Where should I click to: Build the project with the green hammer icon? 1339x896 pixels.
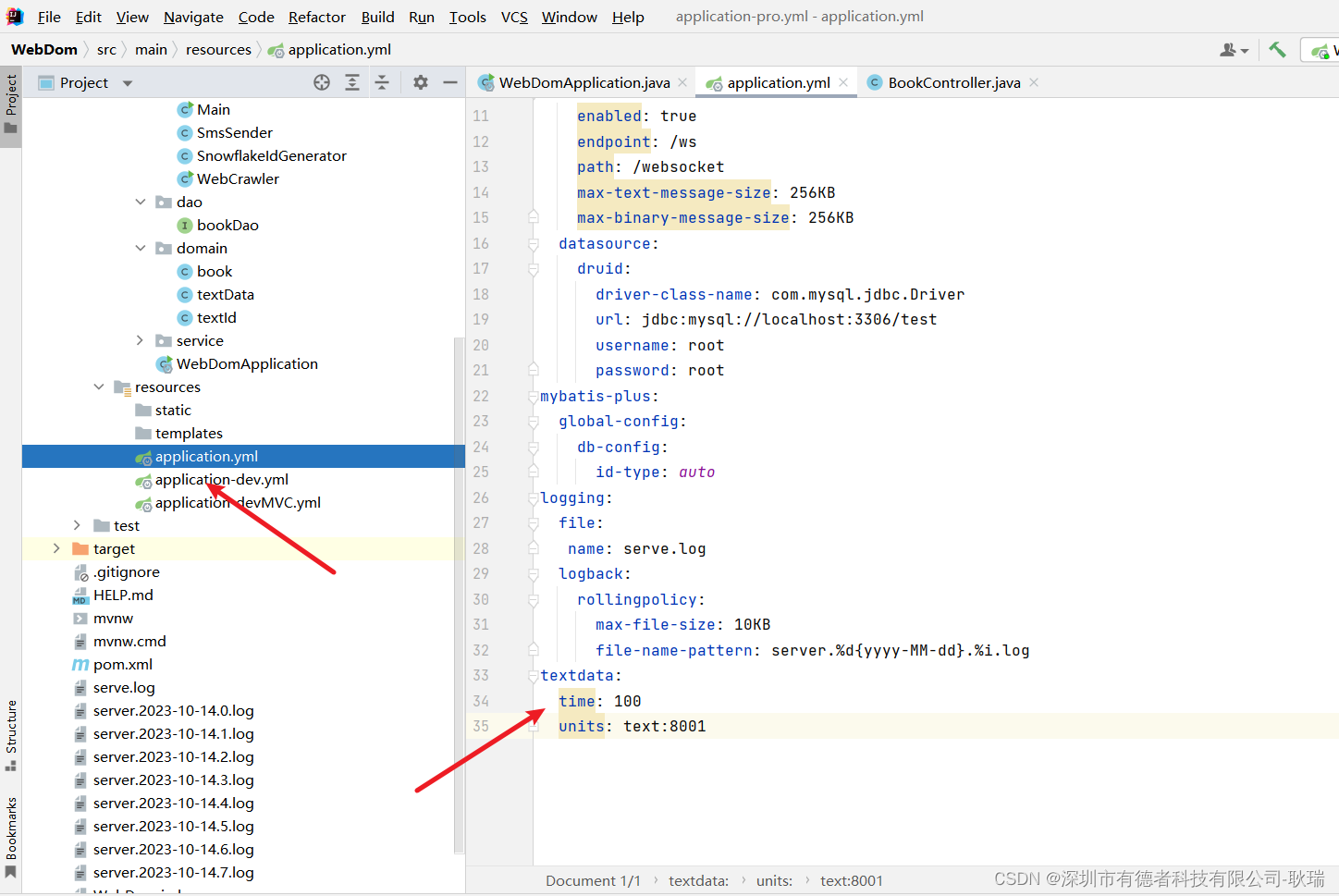click(1277, 50)
